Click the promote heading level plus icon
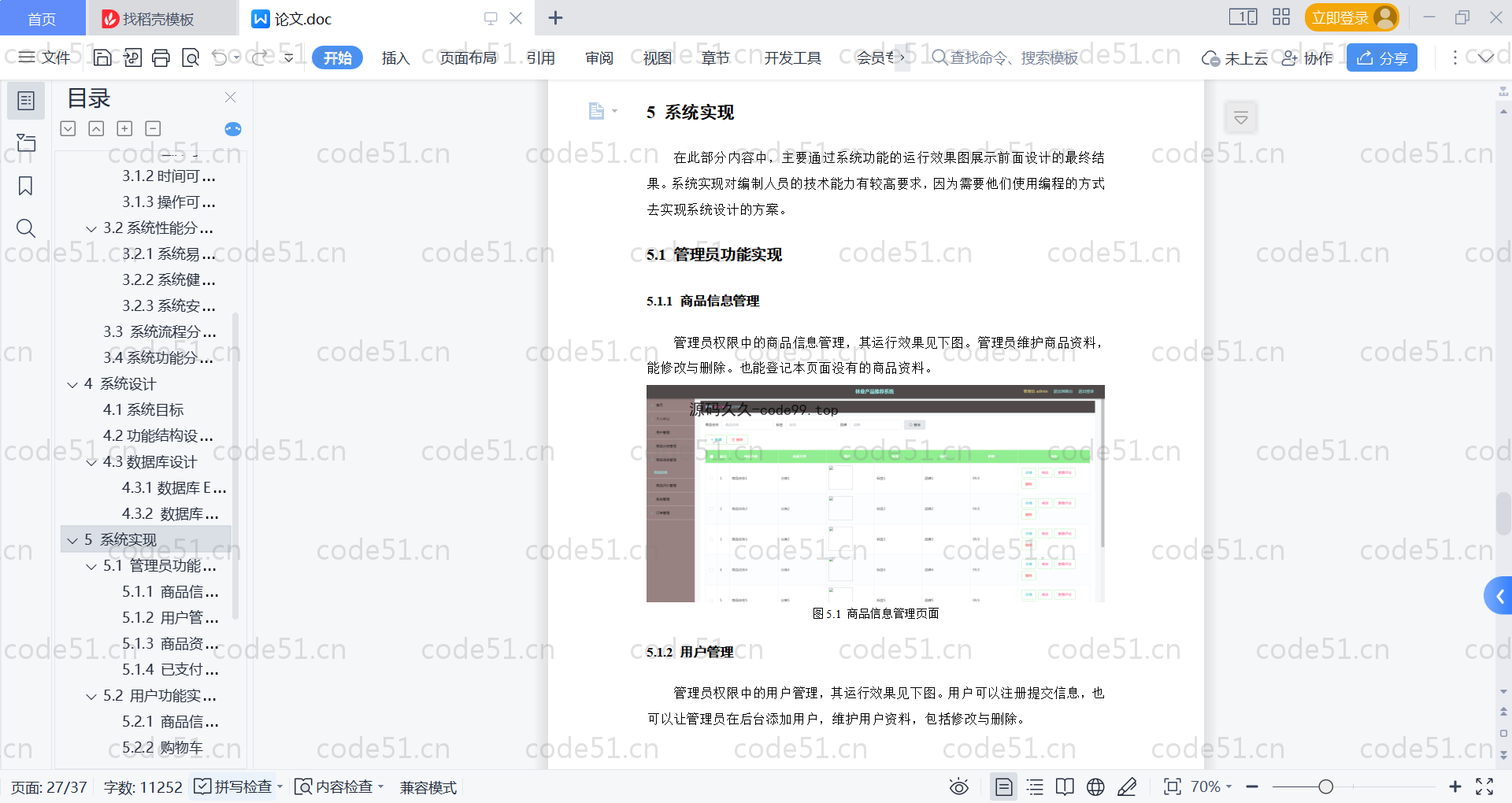 tap(124, 128)
